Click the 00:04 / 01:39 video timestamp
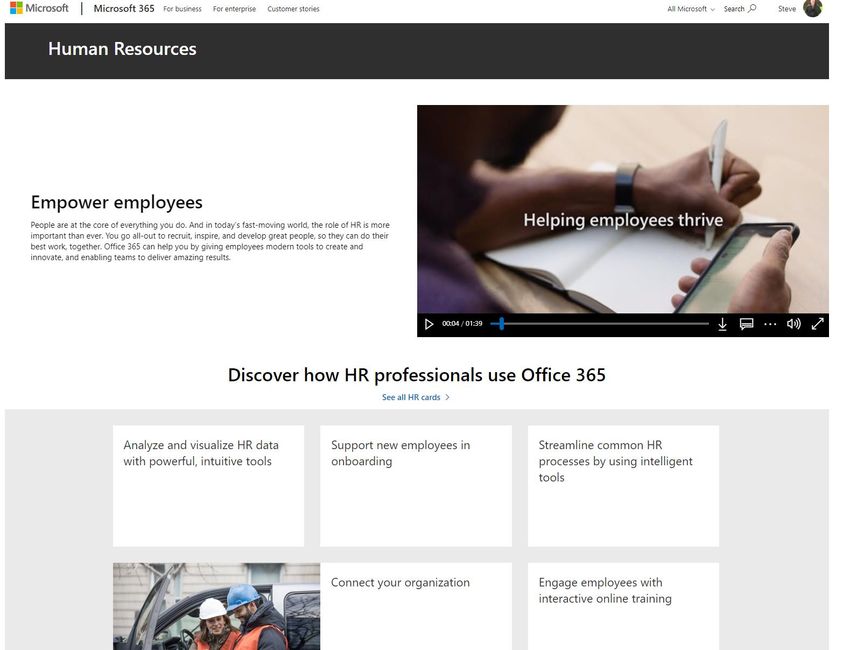850x650 pixels. 462,324
